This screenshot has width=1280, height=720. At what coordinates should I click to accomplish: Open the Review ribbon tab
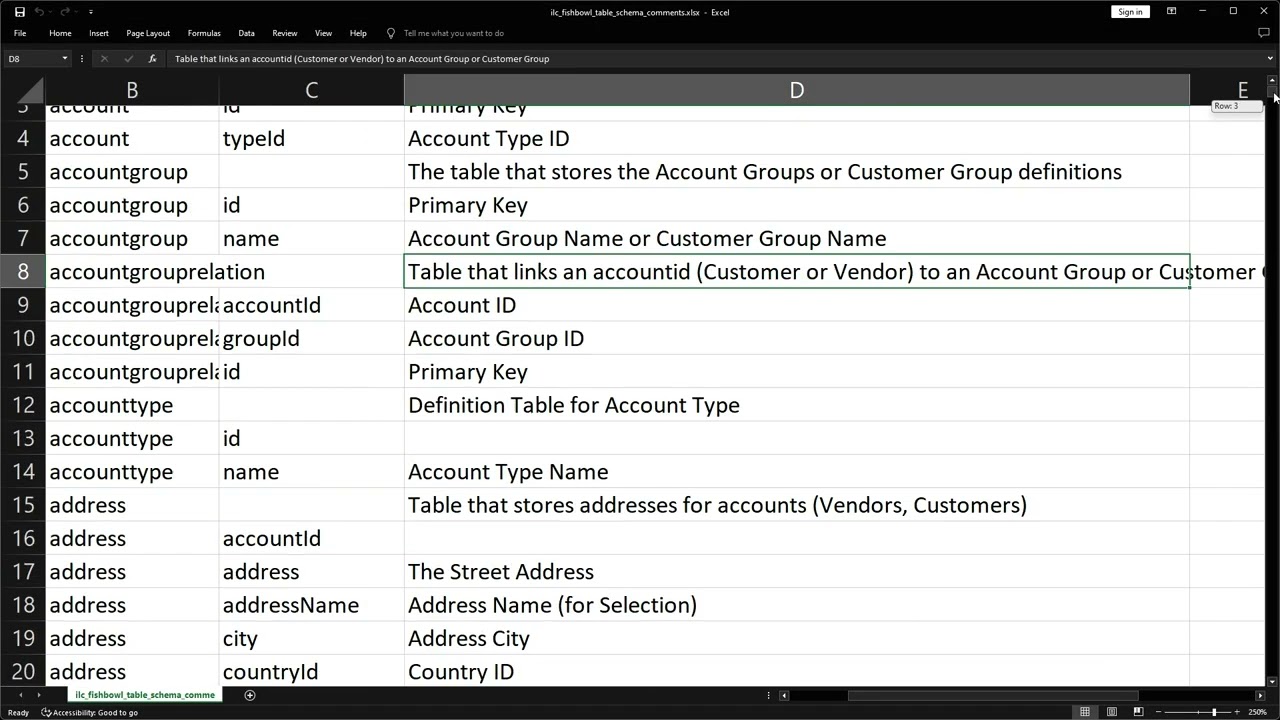click(x=285, y=33)
